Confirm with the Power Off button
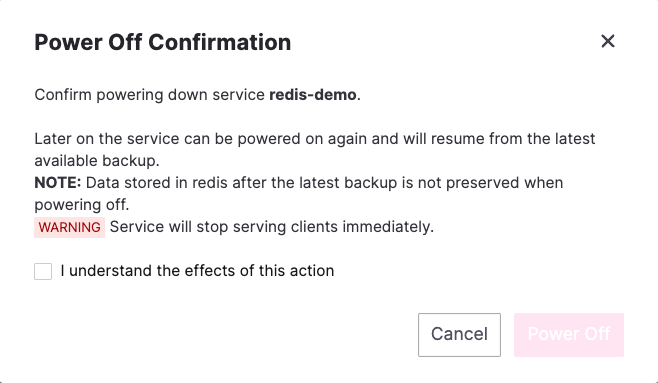 (x=569, y=335)
